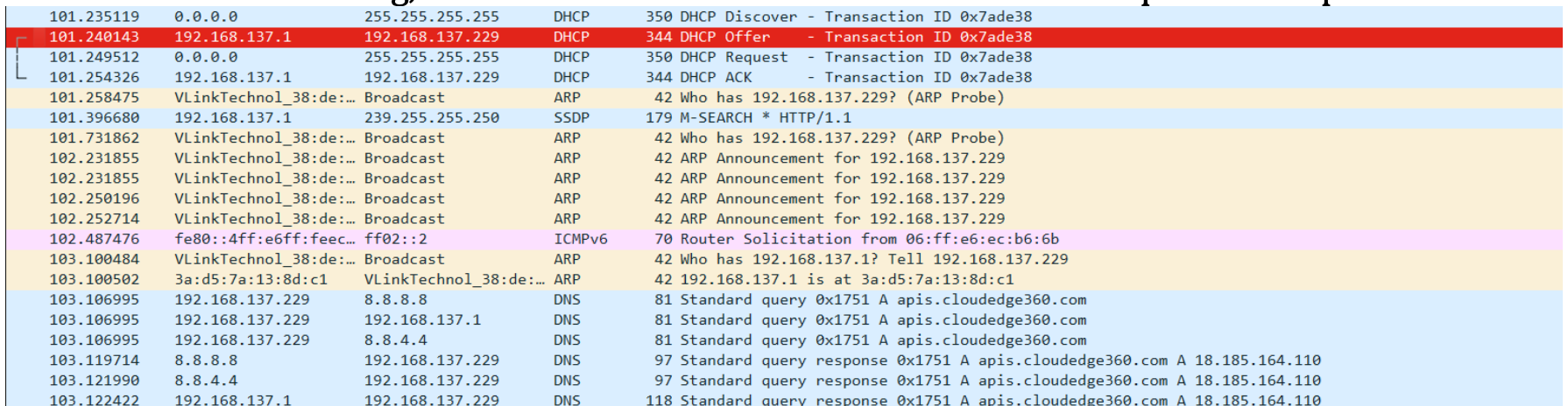Select DNS query destined to 192.168.137.1
Image resolution: width=1568 pixels, height=406 pixels.
click(x=784, y=319)
